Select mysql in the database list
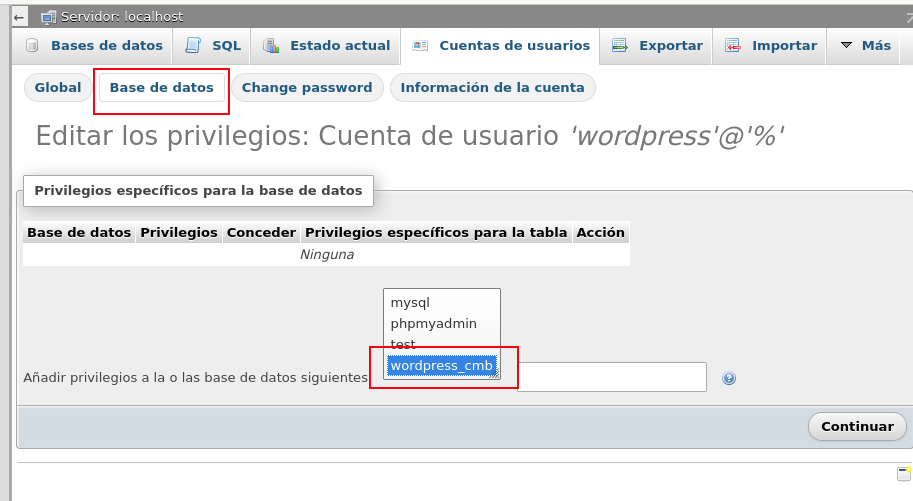The height and width of the screenshot is (501, 913). (410, 302)
